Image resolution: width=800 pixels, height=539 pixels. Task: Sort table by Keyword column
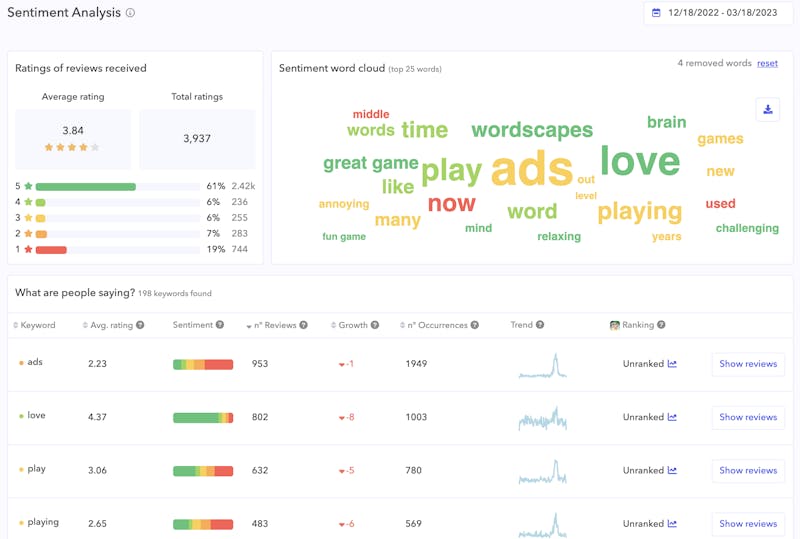coord(38,325)
